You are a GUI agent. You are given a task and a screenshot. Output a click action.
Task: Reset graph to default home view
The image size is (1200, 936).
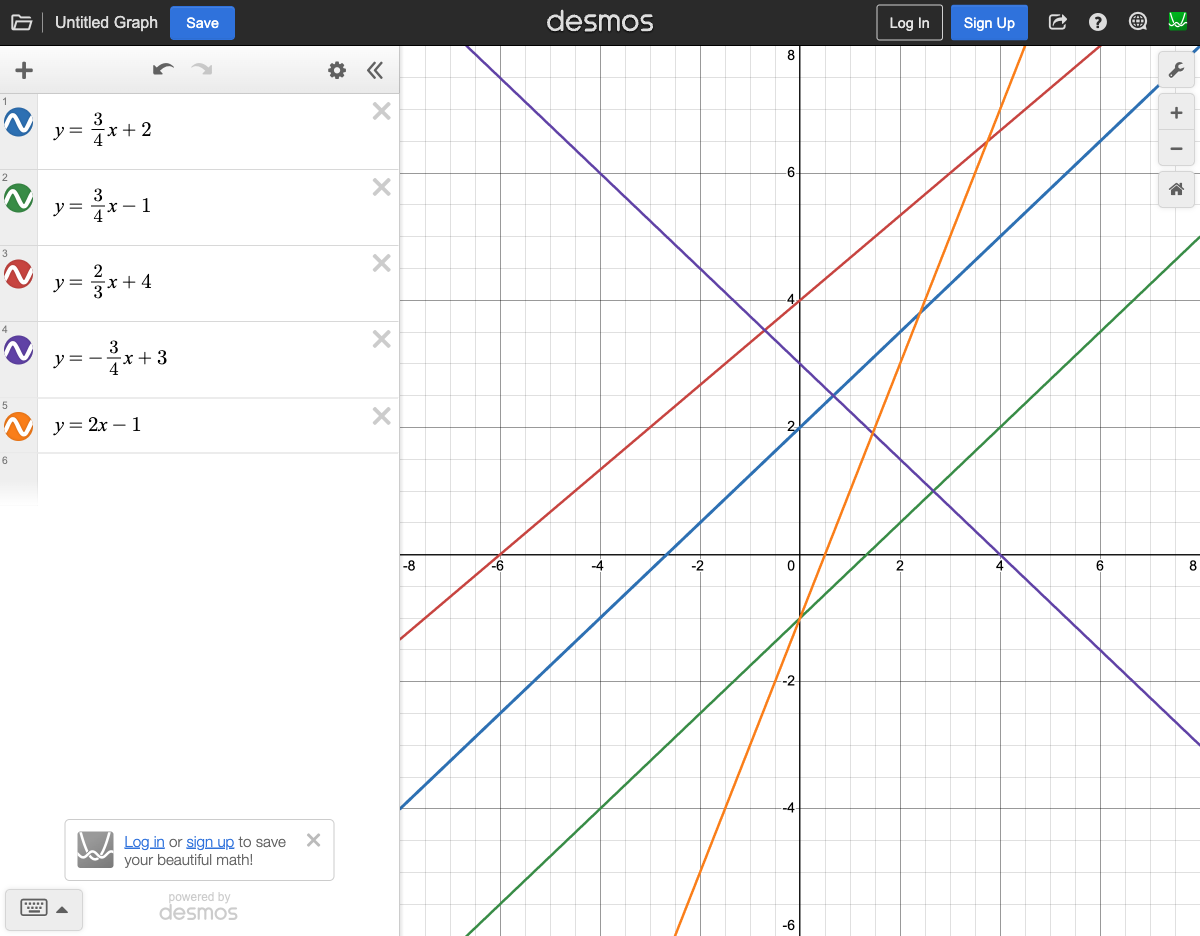click(x=1176, y=189)
